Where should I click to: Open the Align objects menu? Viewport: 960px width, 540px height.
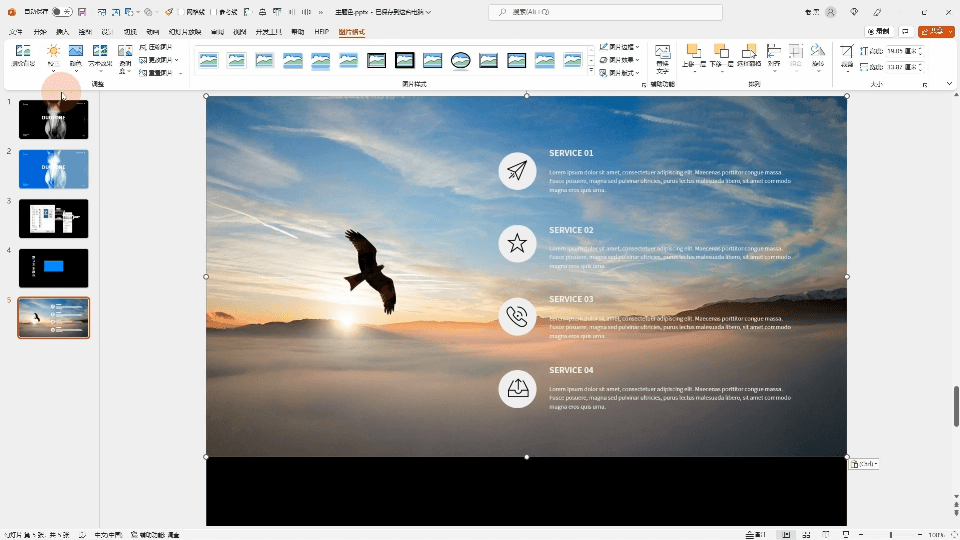pos(774,57)
